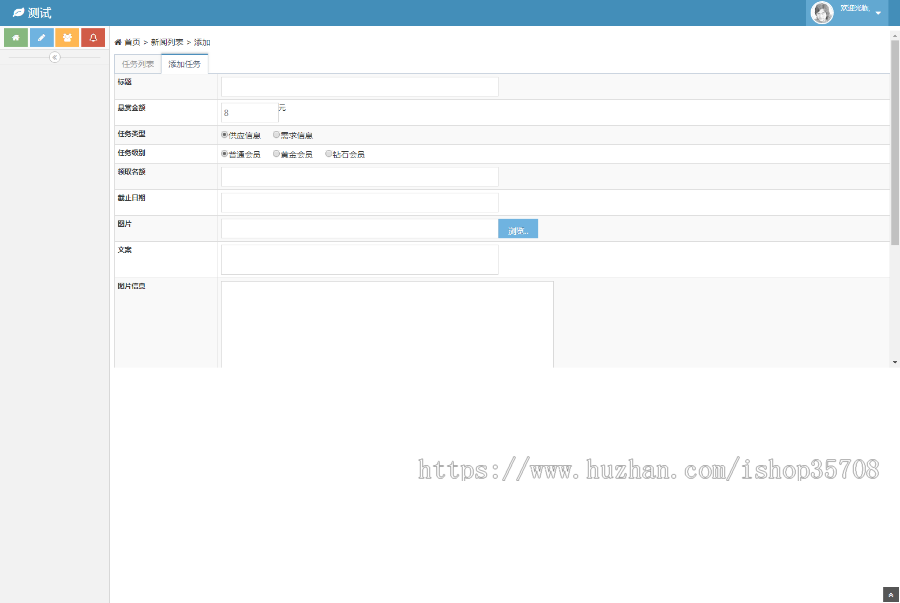Click the back-to-top arrow button

(891, 595)
